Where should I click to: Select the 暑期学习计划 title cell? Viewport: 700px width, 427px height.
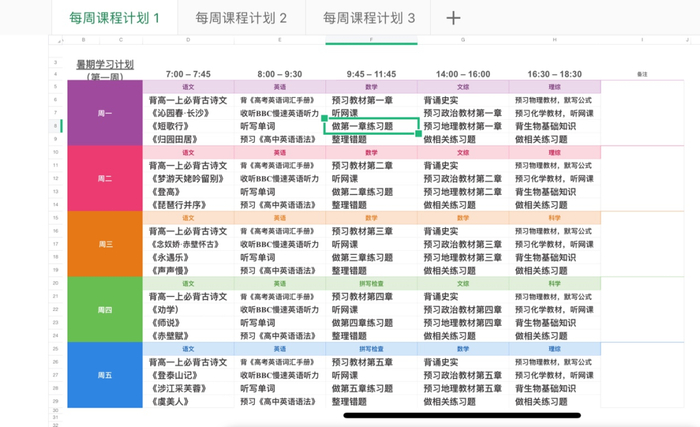click(x=105, y=64)
